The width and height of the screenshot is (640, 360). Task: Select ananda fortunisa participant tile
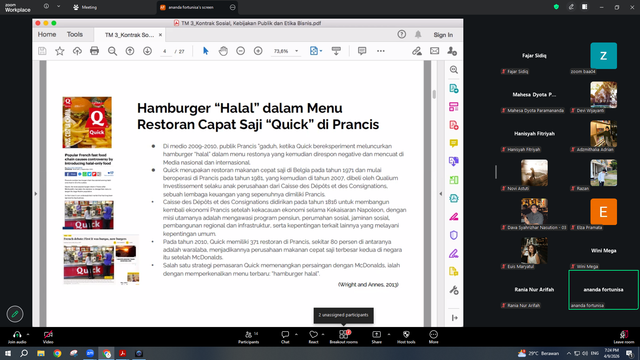point(603,290)
